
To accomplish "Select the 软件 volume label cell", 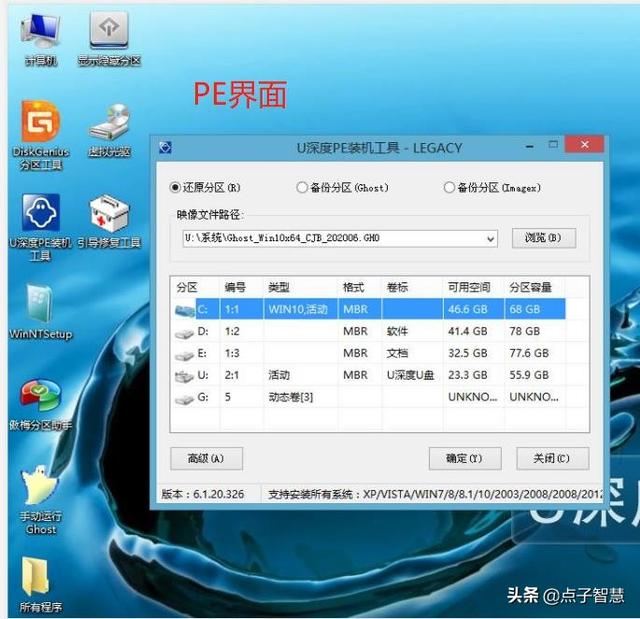I will coord(412,331).
